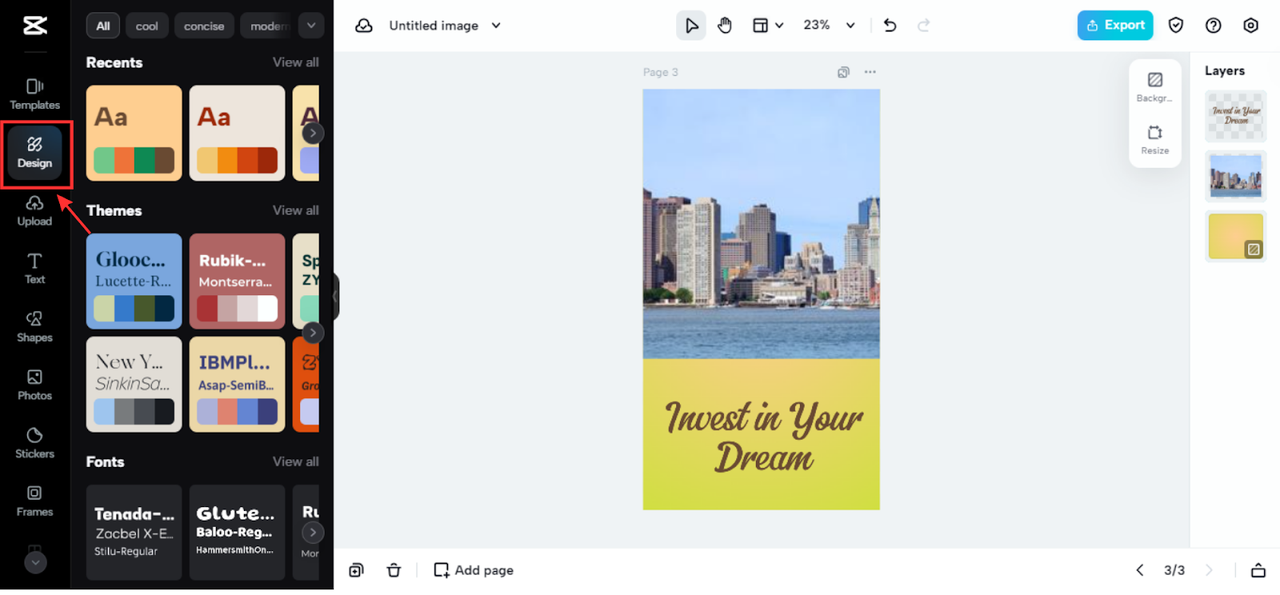Click the CapCut logo icon
This screenshot has height=595, width=1280.
coord(35,26)
